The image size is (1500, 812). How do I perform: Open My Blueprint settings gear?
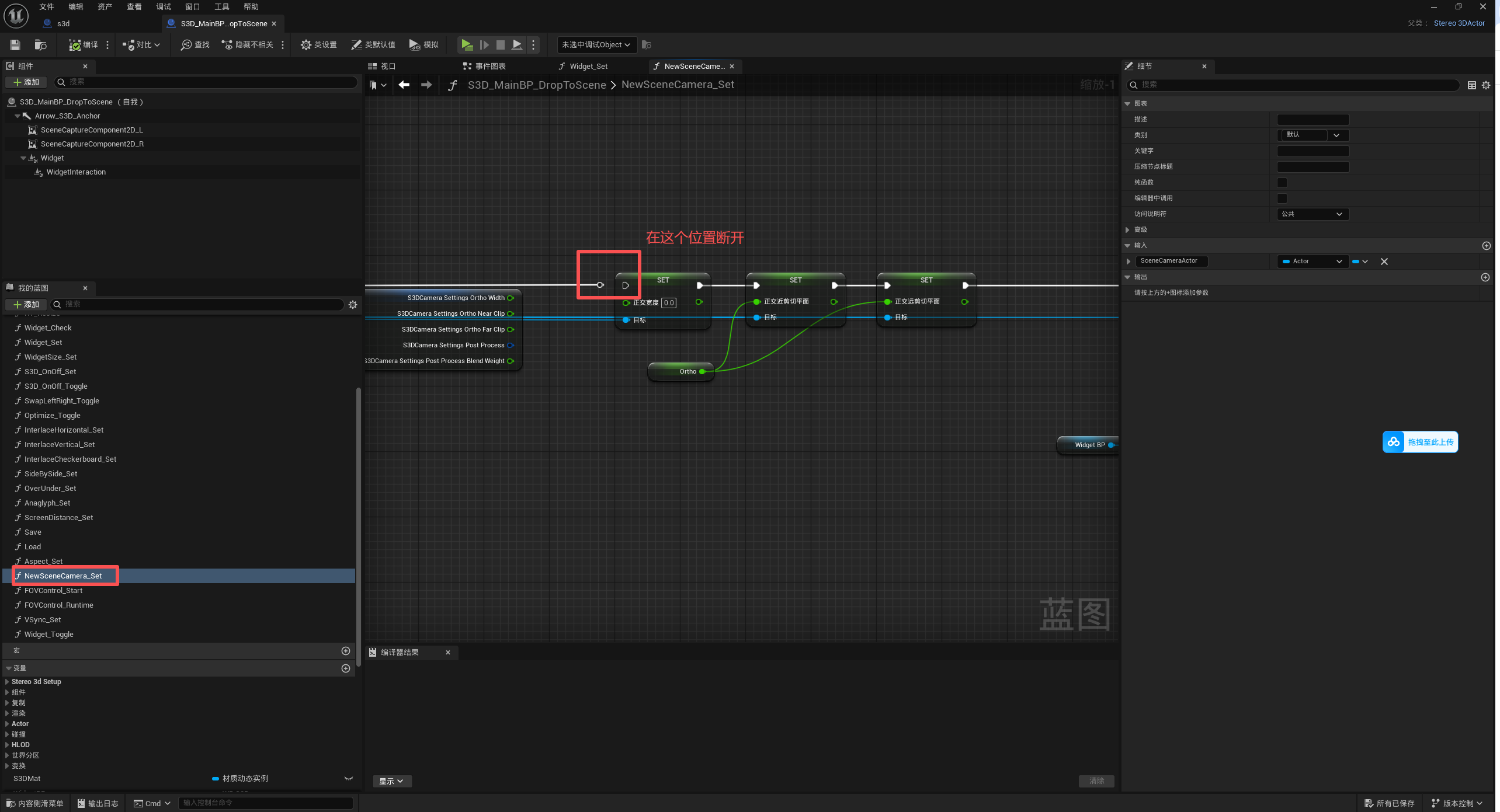(x=353, y=305)
